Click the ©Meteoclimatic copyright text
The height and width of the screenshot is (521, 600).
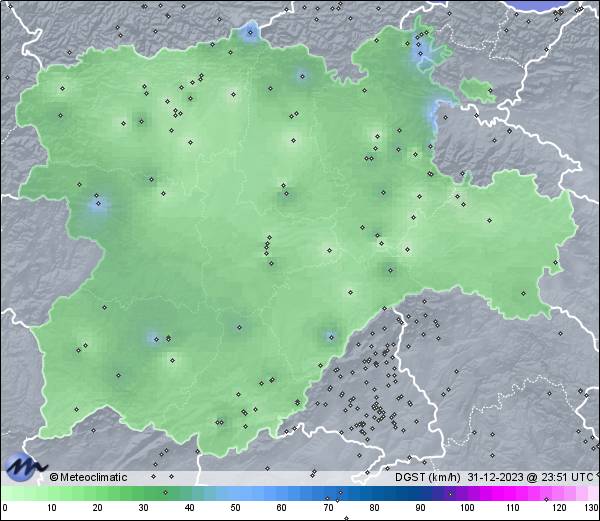click(x=88, y=477)
